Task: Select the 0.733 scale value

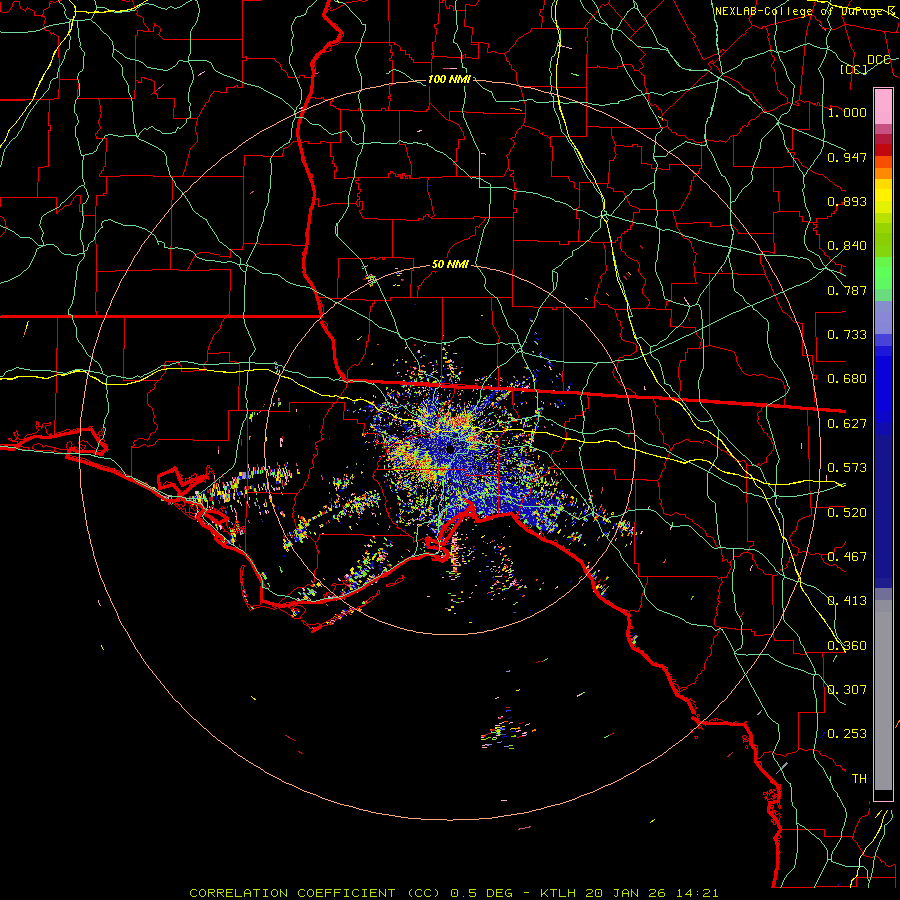Action: tap(847, 335)
